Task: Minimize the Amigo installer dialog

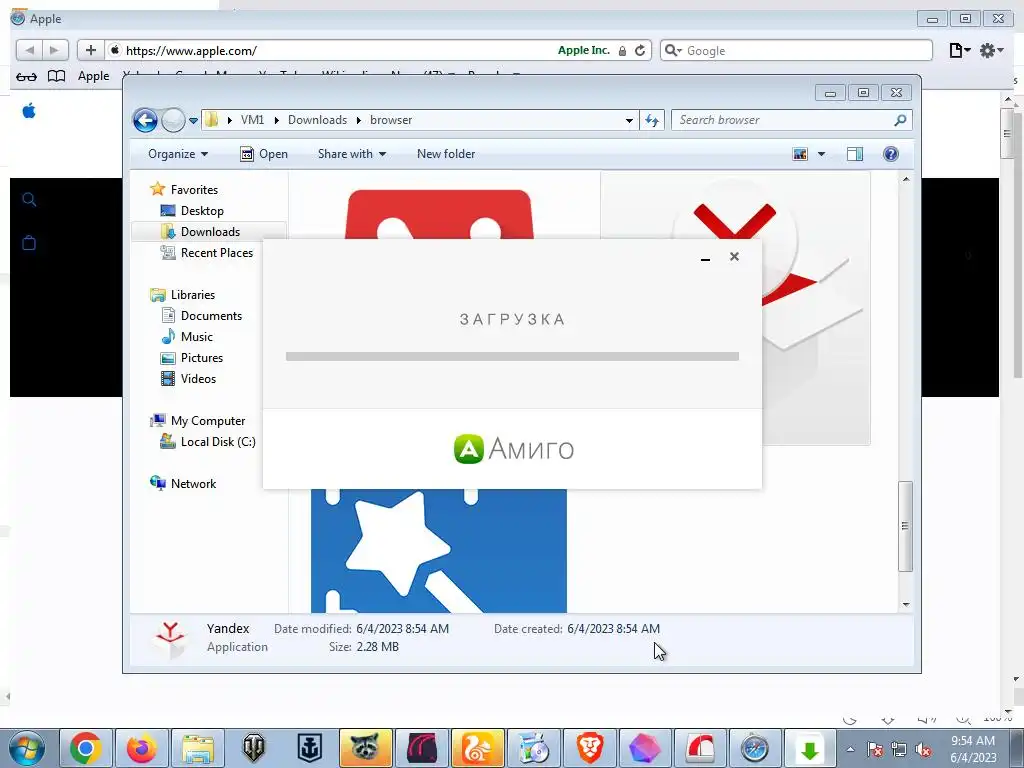Action: (705, 257)
